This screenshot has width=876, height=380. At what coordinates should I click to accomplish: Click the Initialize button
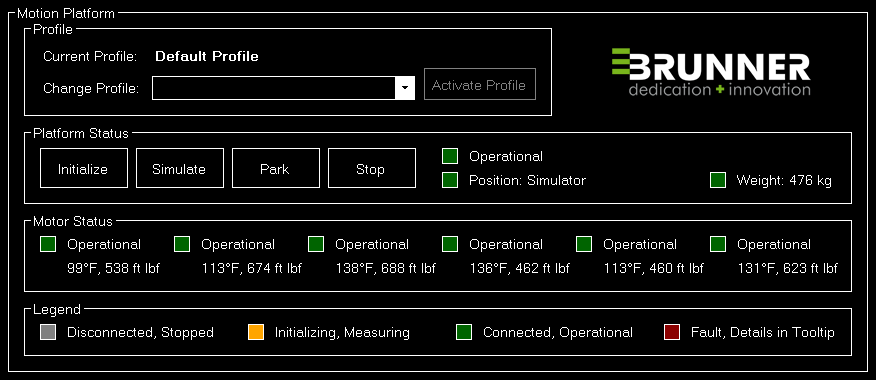click(84, 168)
